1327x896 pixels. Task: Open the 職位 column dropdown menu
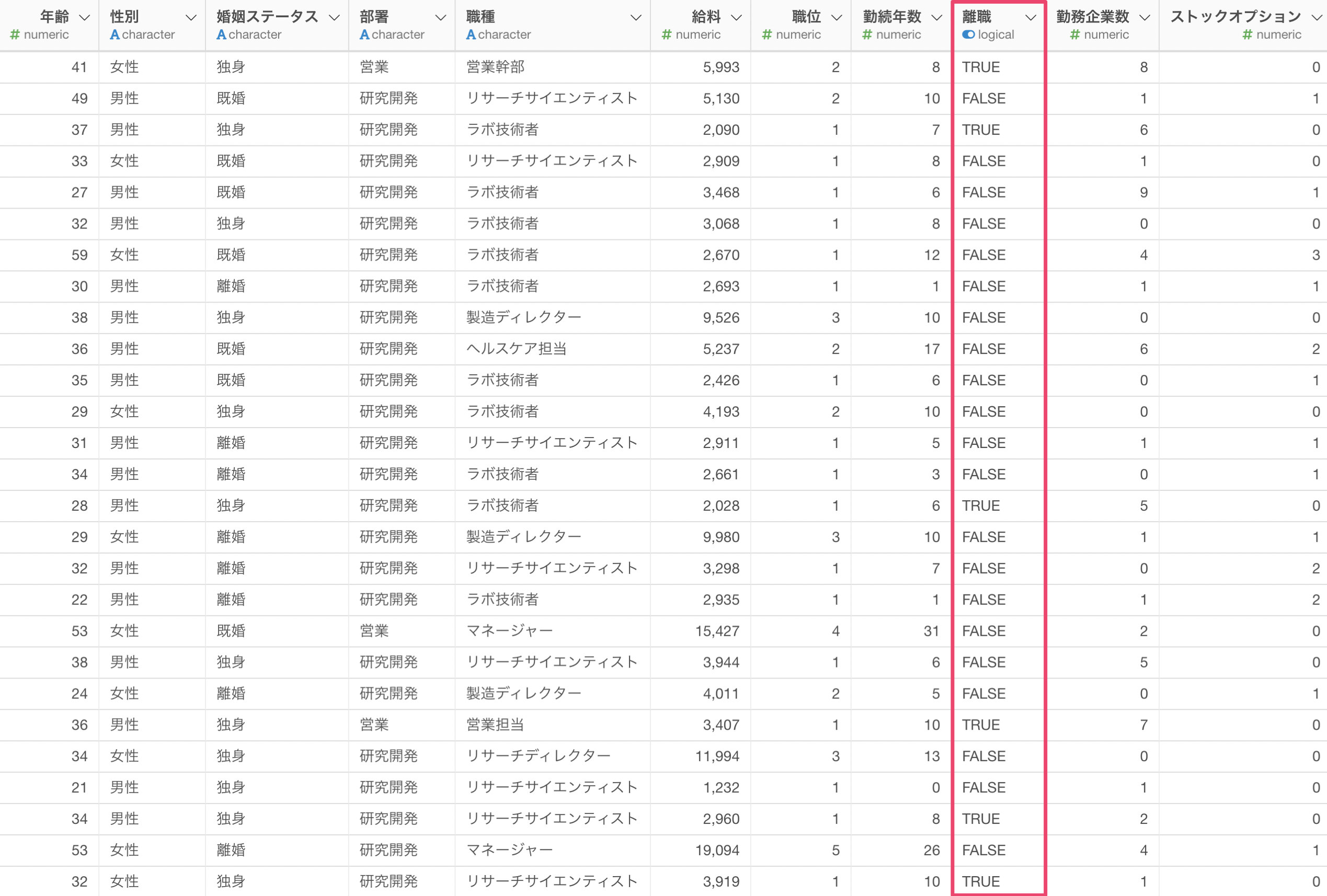point(837,18)
